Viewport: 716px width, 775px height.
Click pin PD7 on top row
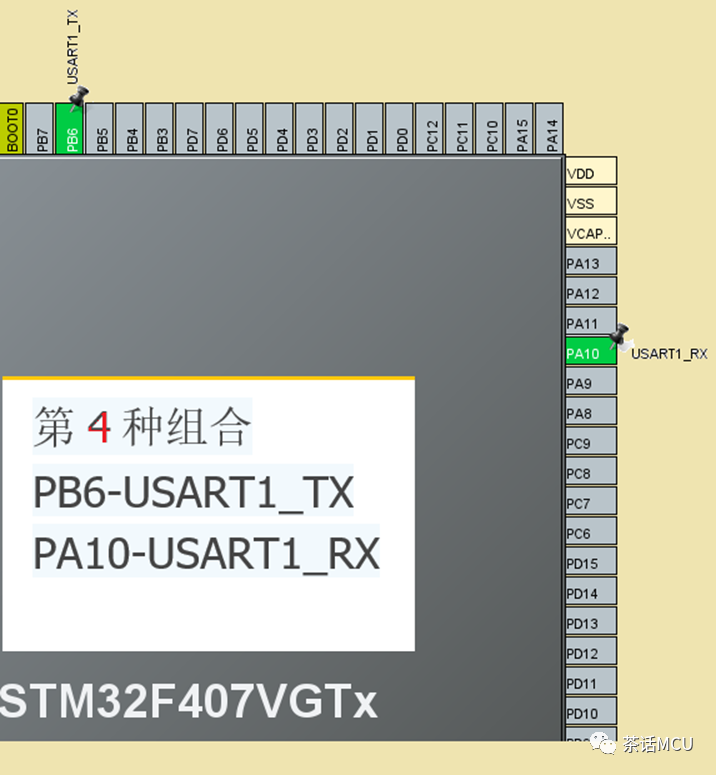[189, 129]
